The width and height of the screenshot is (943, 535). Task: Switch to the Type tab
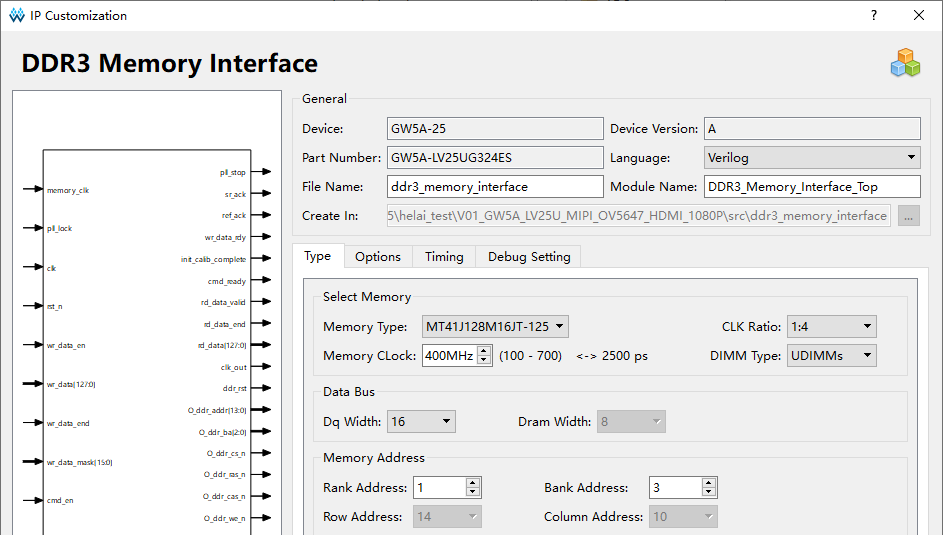[x=318, y=256]
